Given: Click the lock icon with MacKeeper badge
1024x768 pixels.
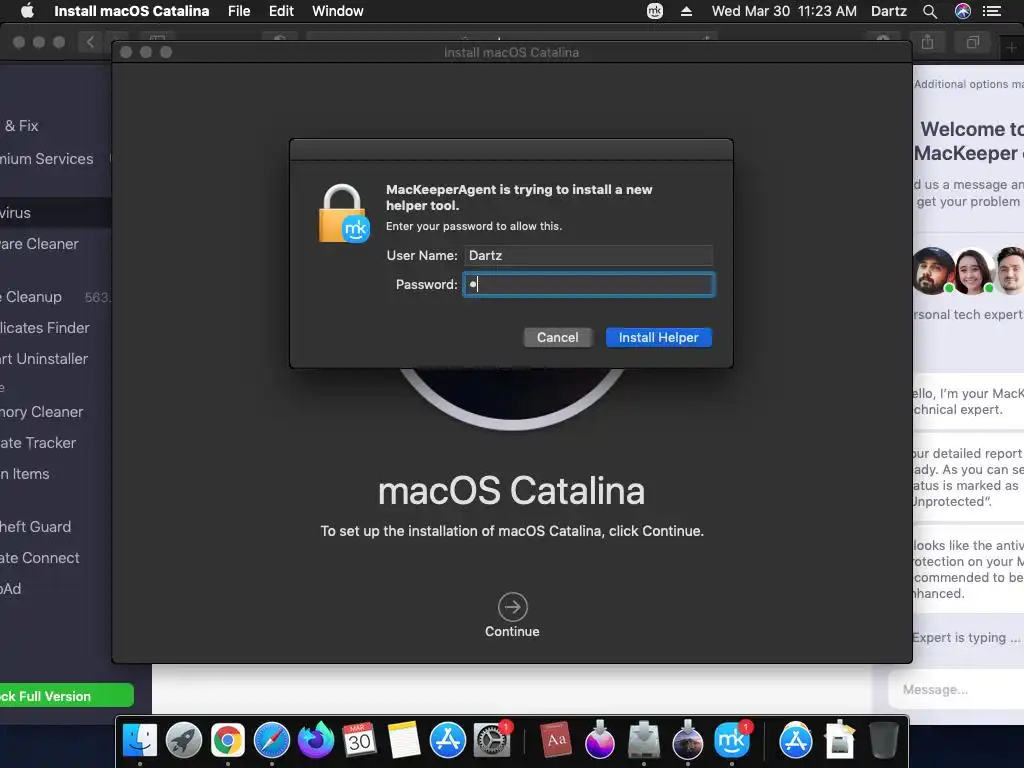Looking at the screenshot, I should pos(344,214).
